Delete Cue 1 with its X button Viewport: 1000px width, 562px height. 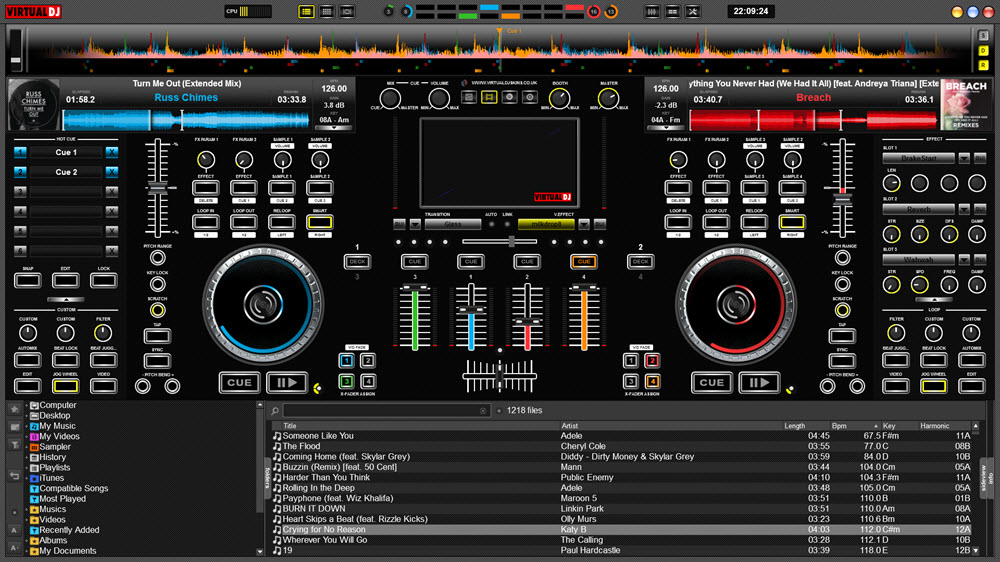[x=112, y=152]
